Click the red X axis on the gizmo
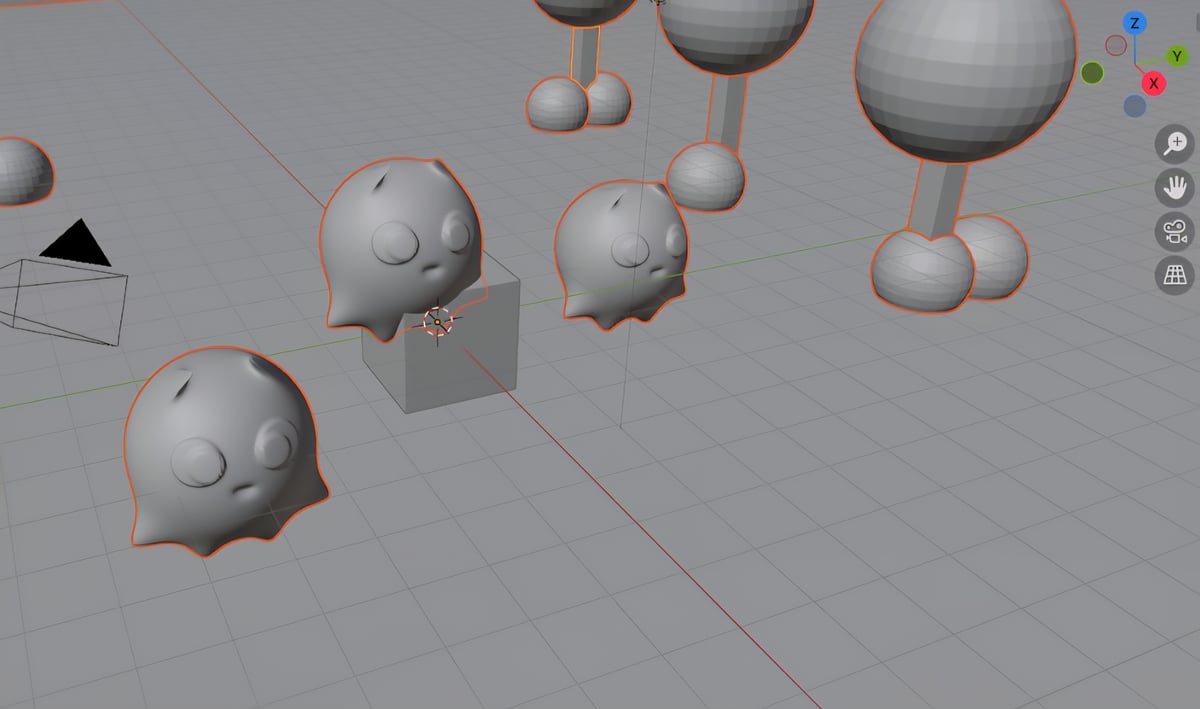This screenshot has height=709, width=1200. (x=1153, y=83)
